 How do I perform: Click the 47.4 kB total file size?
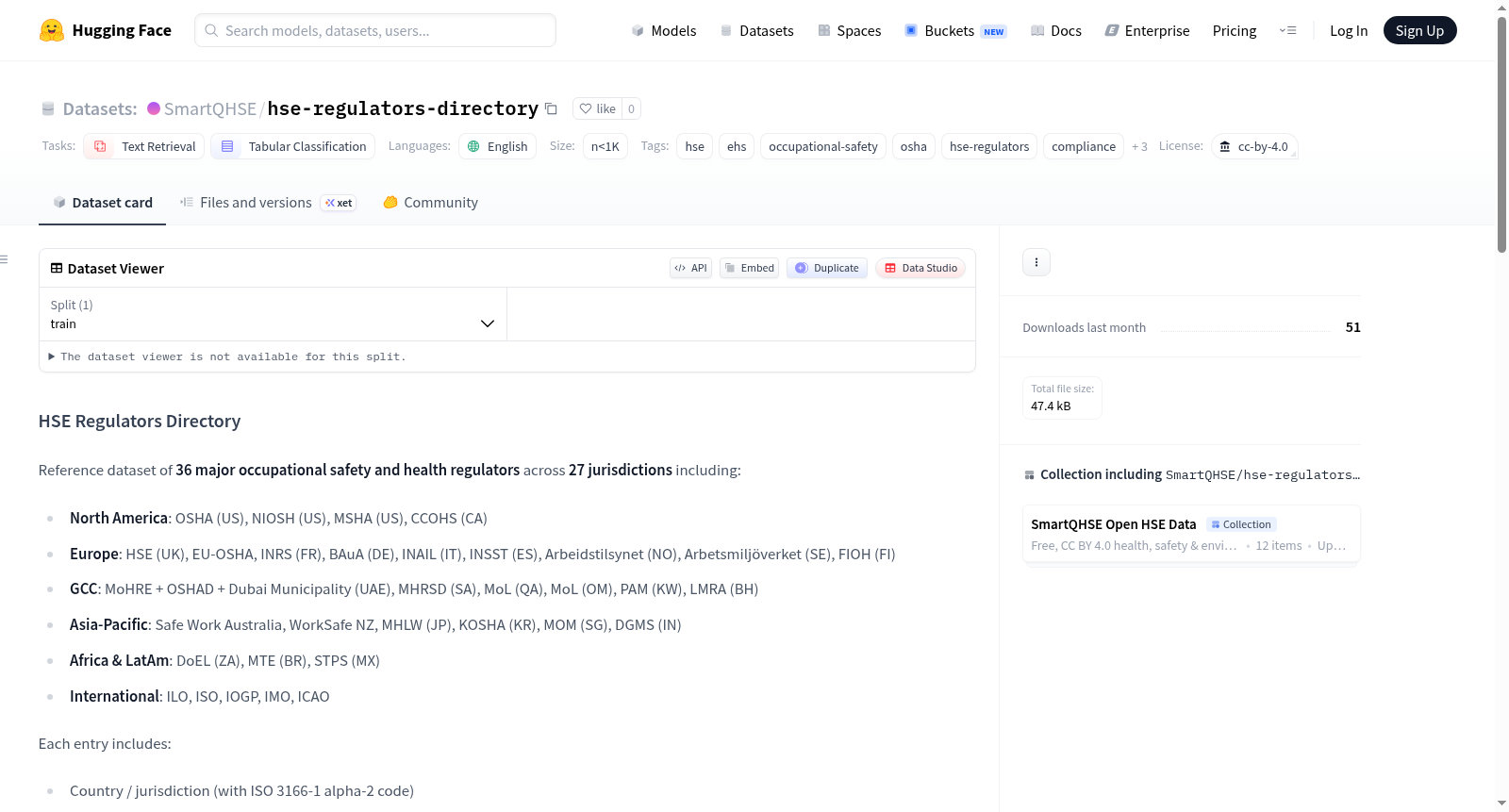click(1051, 406)
